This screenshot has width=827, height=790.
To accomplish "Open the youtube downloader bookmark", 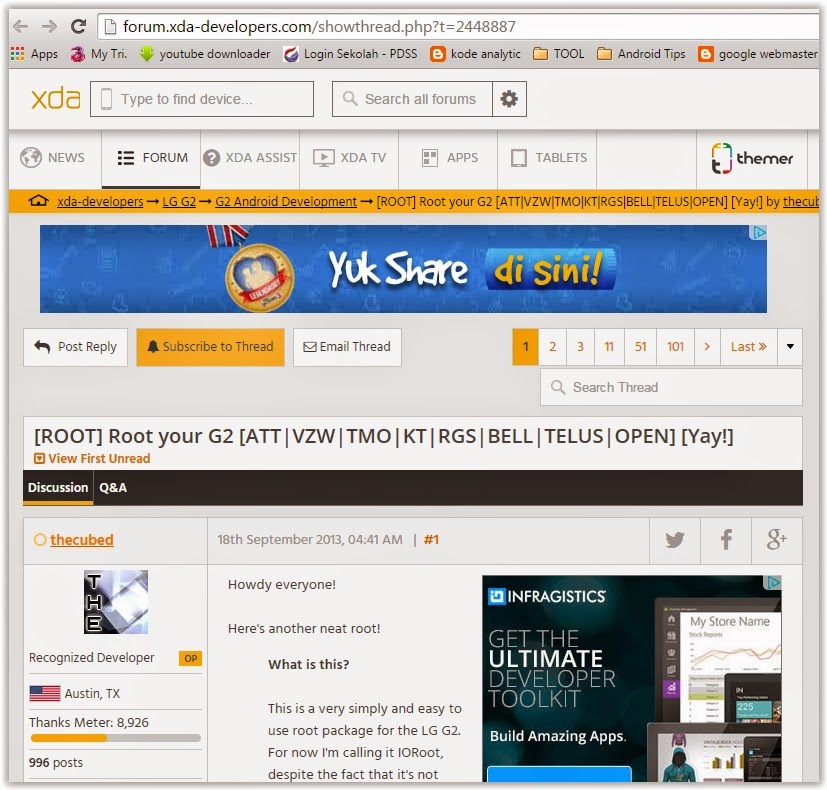I will pyautogui.click(x=205, y=54).
